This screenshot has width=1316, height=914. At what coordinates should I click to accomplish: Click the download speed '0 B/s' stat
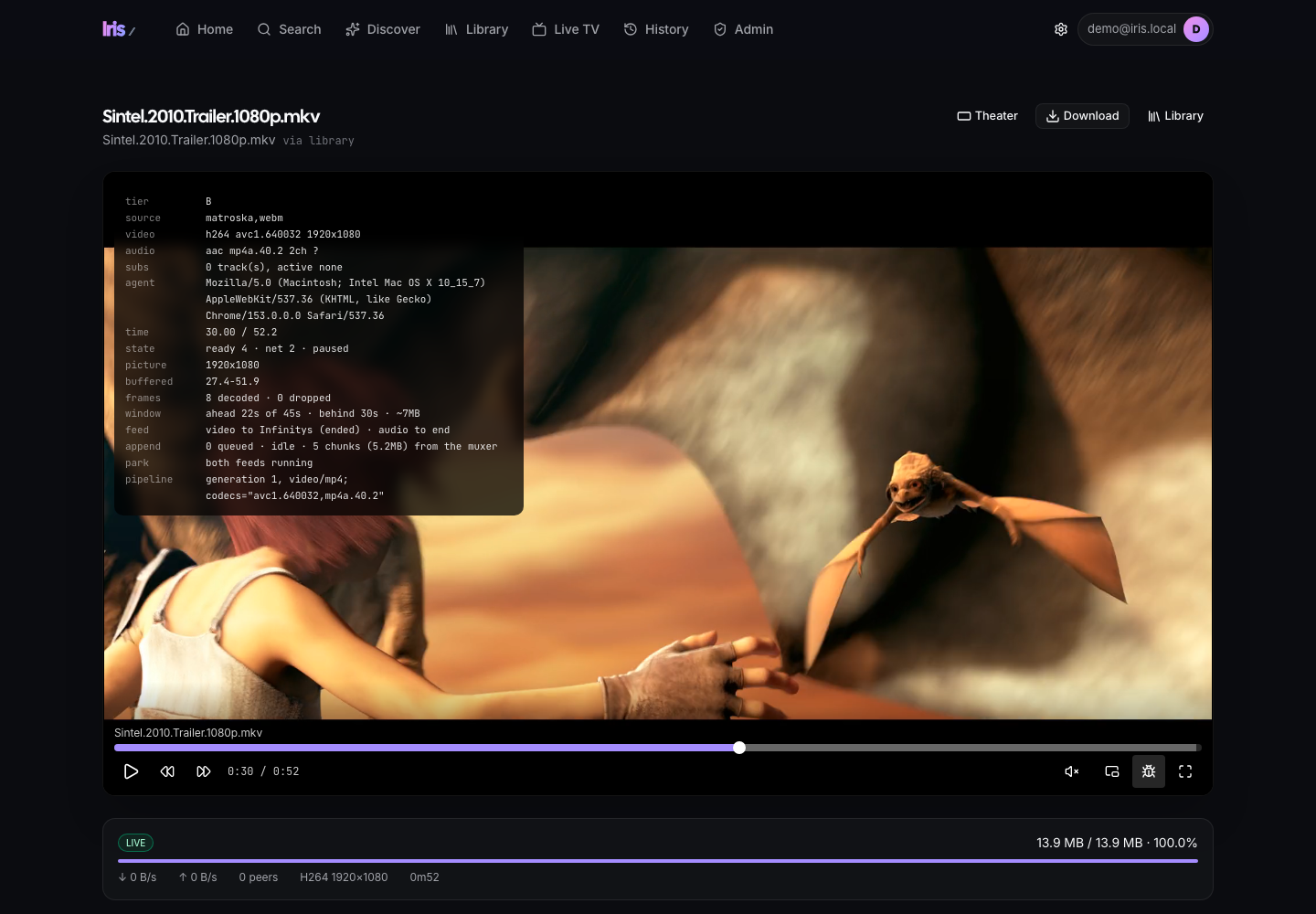tap(137, 877)
